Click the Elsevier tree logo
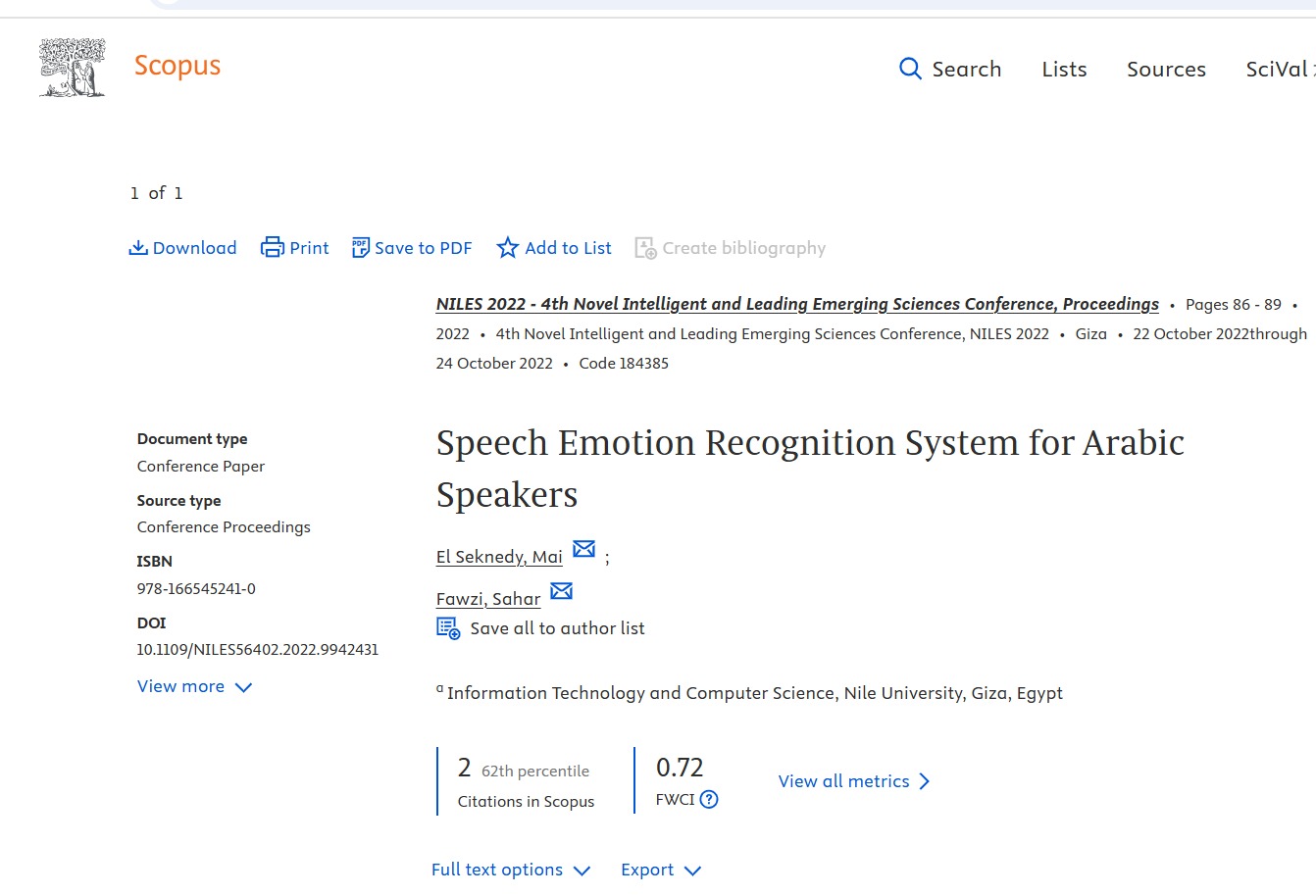The image size is (1316, 896). [72, 68]
